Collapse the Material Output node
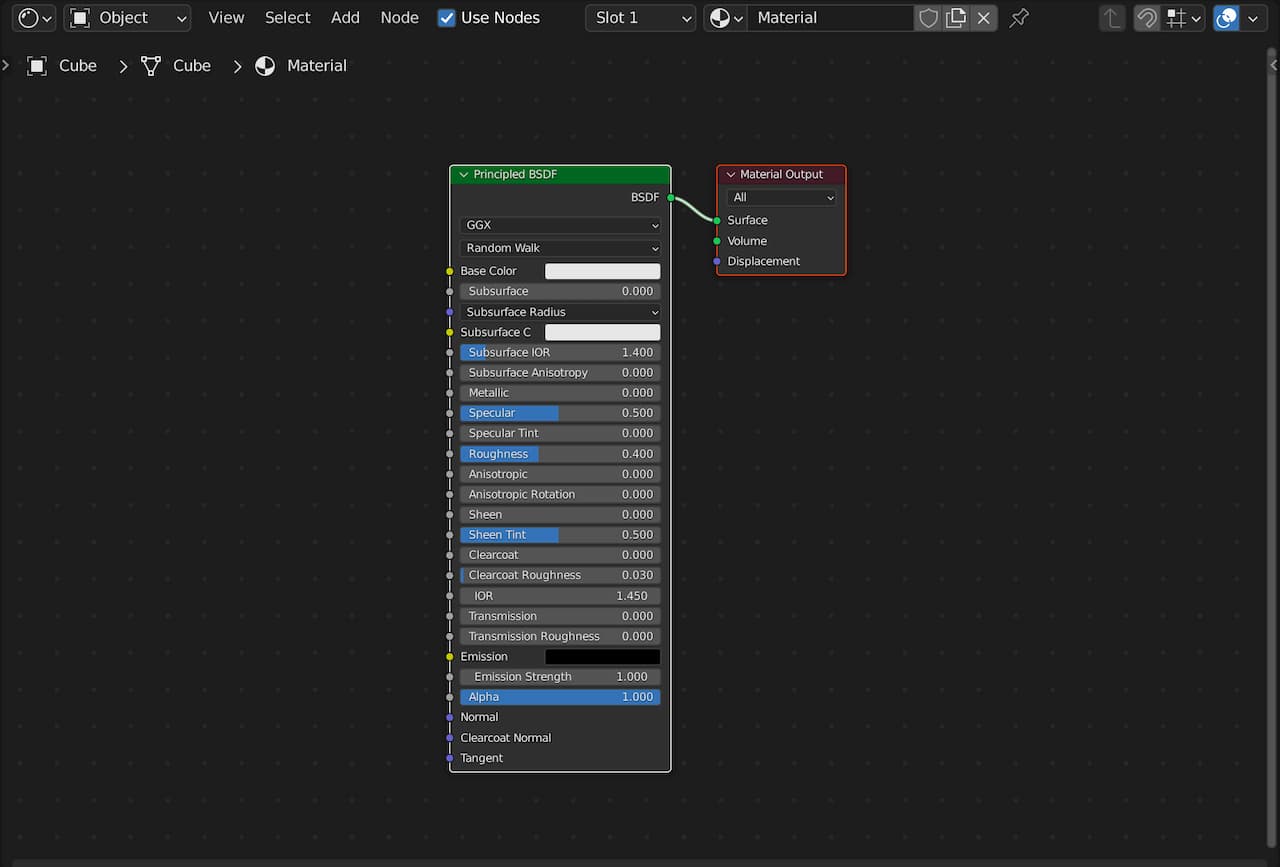Viewport: 1280px width, 867px height. coord(731,175)
